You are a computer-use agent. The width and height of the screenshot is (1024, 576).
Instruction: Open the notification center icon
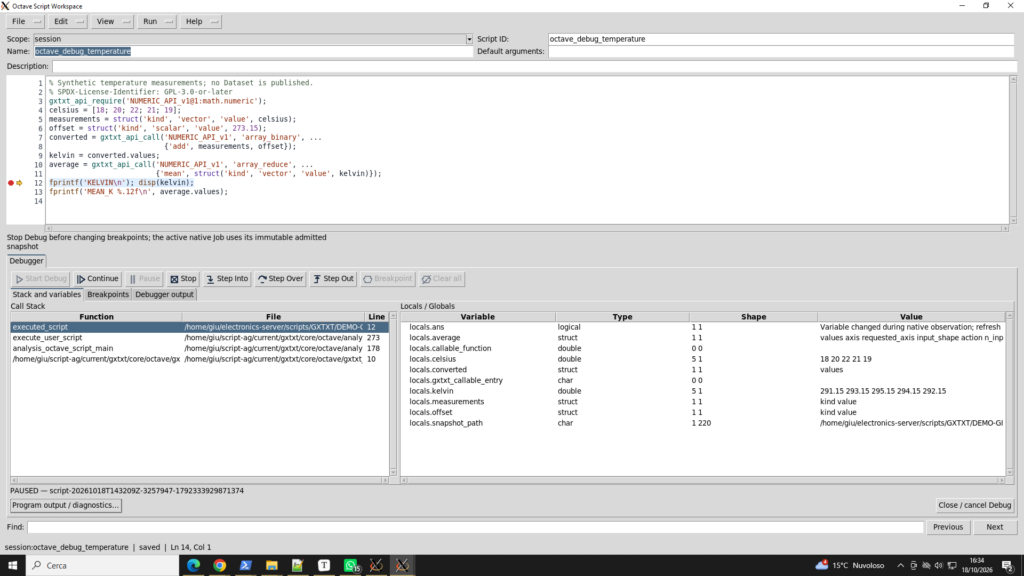coord(1008,566)
